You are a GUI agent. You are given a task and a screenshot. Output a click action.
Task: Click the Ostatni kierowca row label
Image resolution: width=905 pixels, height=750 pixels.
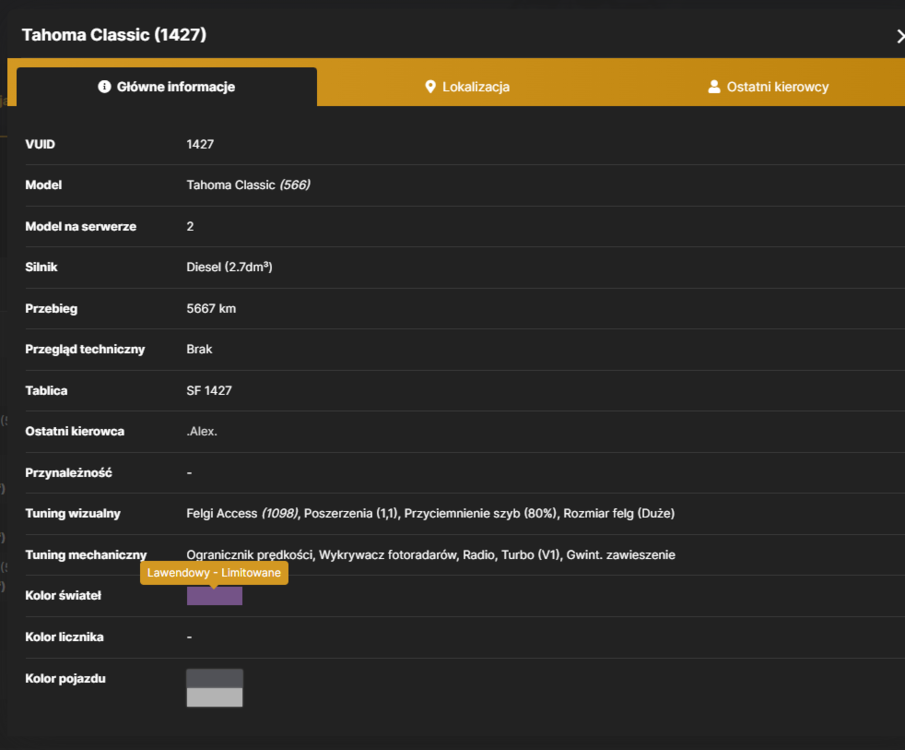click(75, 431)
